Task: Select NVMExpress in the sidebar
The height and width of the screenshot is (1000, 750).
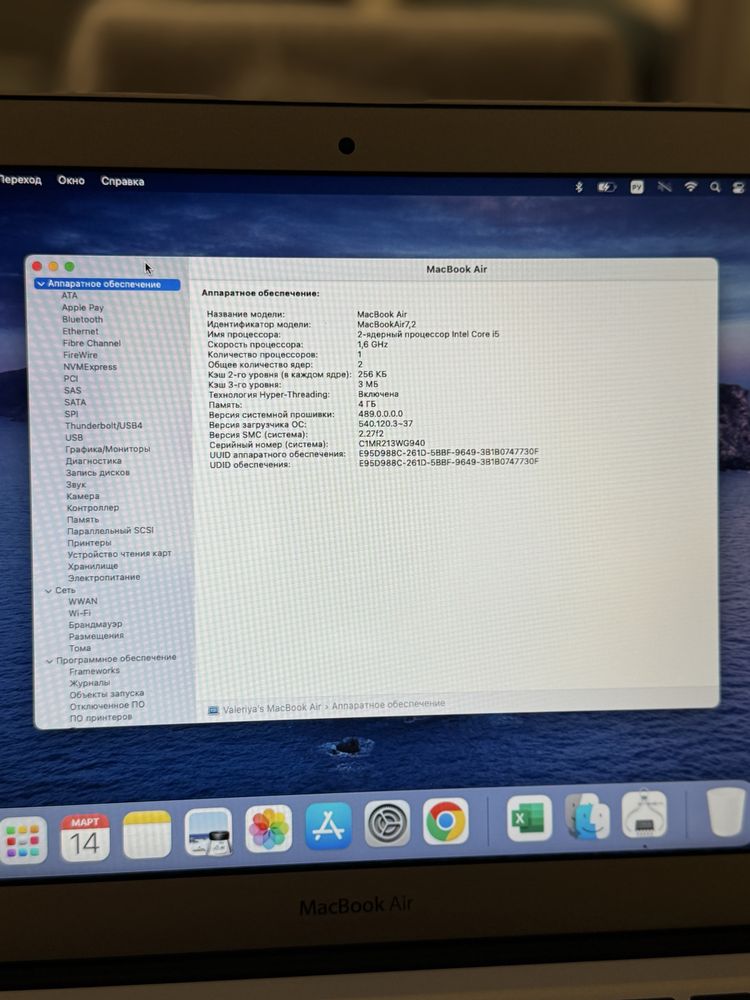Action: click(90, 367)
